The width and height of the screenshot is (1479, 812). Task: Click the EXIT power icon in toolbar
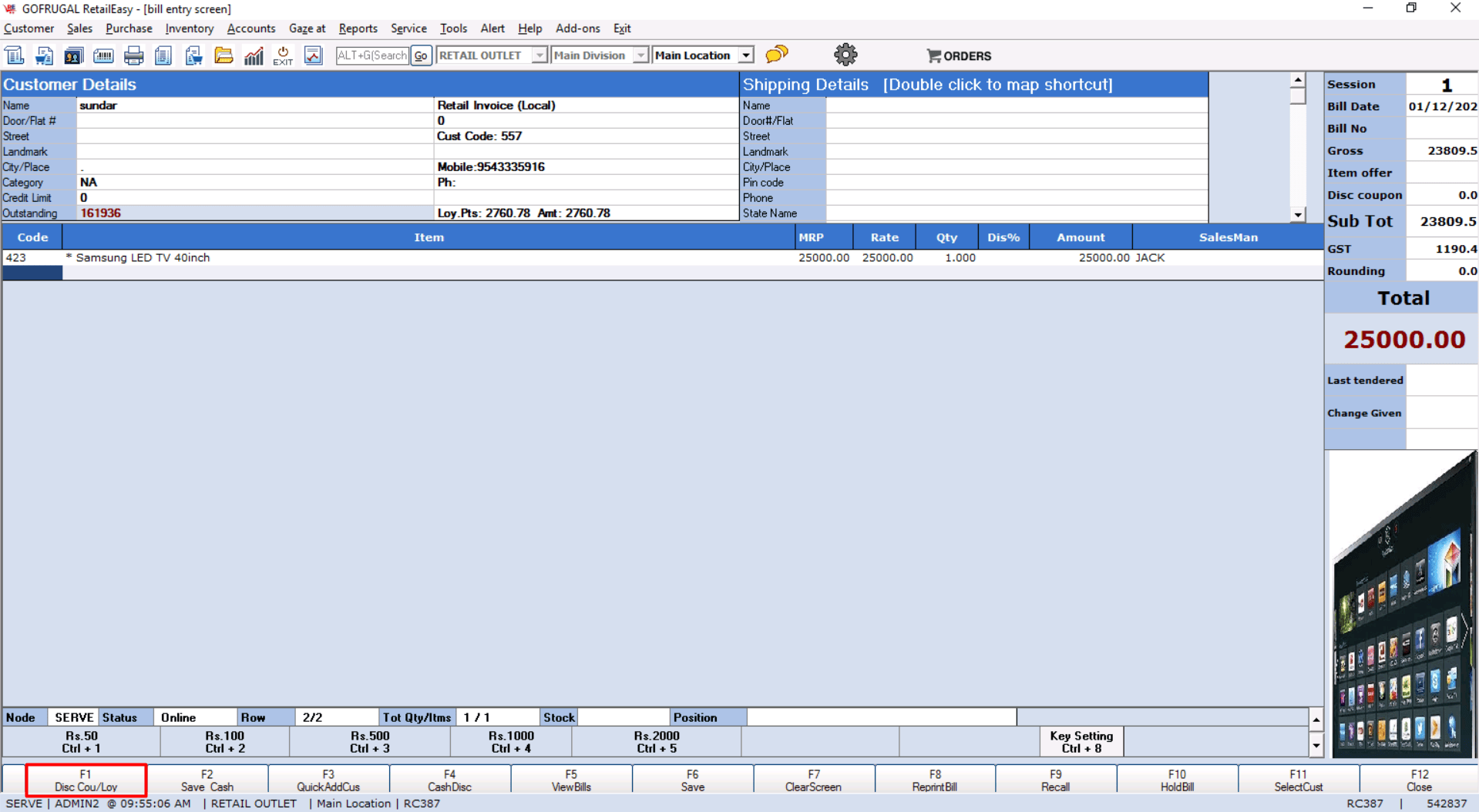283,55
